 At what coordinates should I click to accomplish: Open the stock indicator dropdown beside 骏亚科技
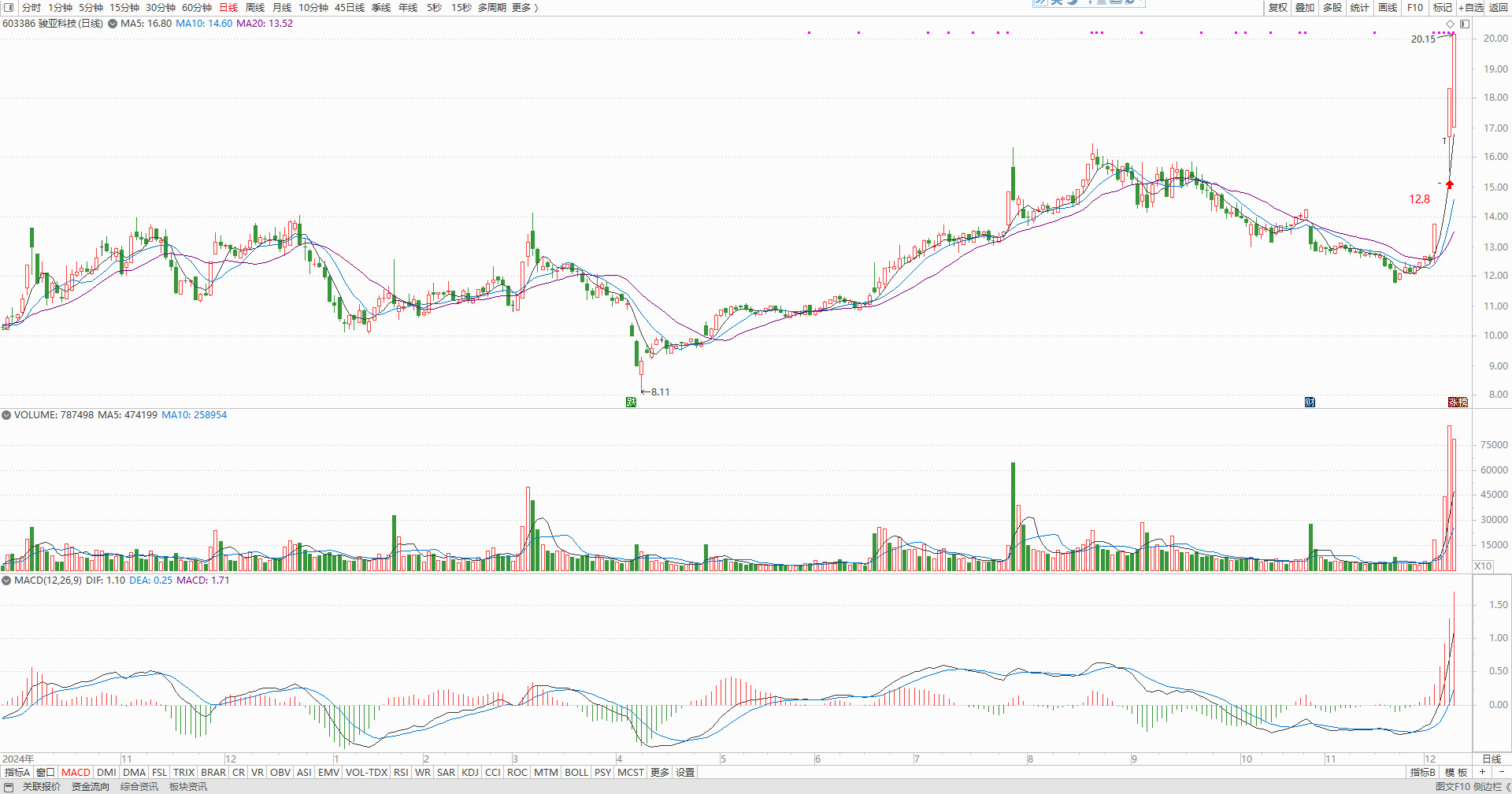(x=113, y=24)
